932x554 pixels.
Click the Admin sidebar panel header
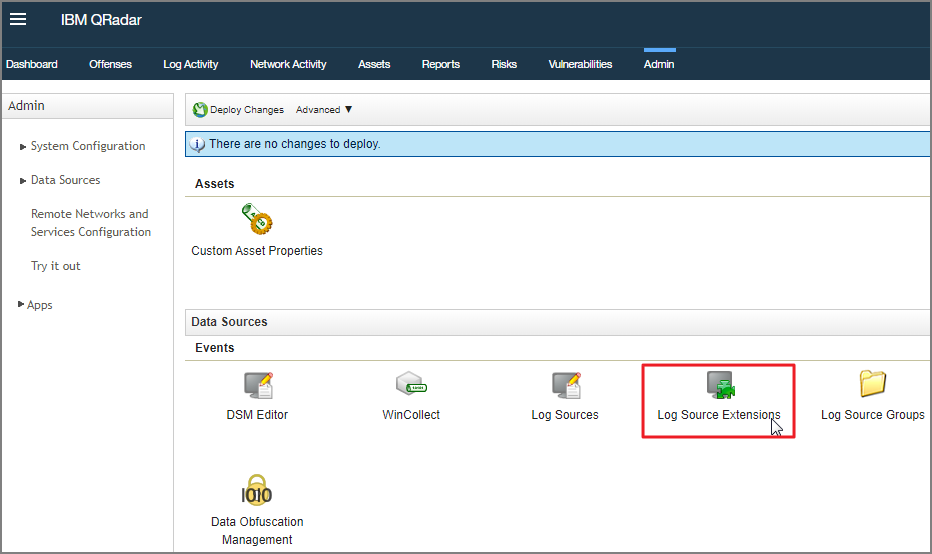[x=87, y=106]
